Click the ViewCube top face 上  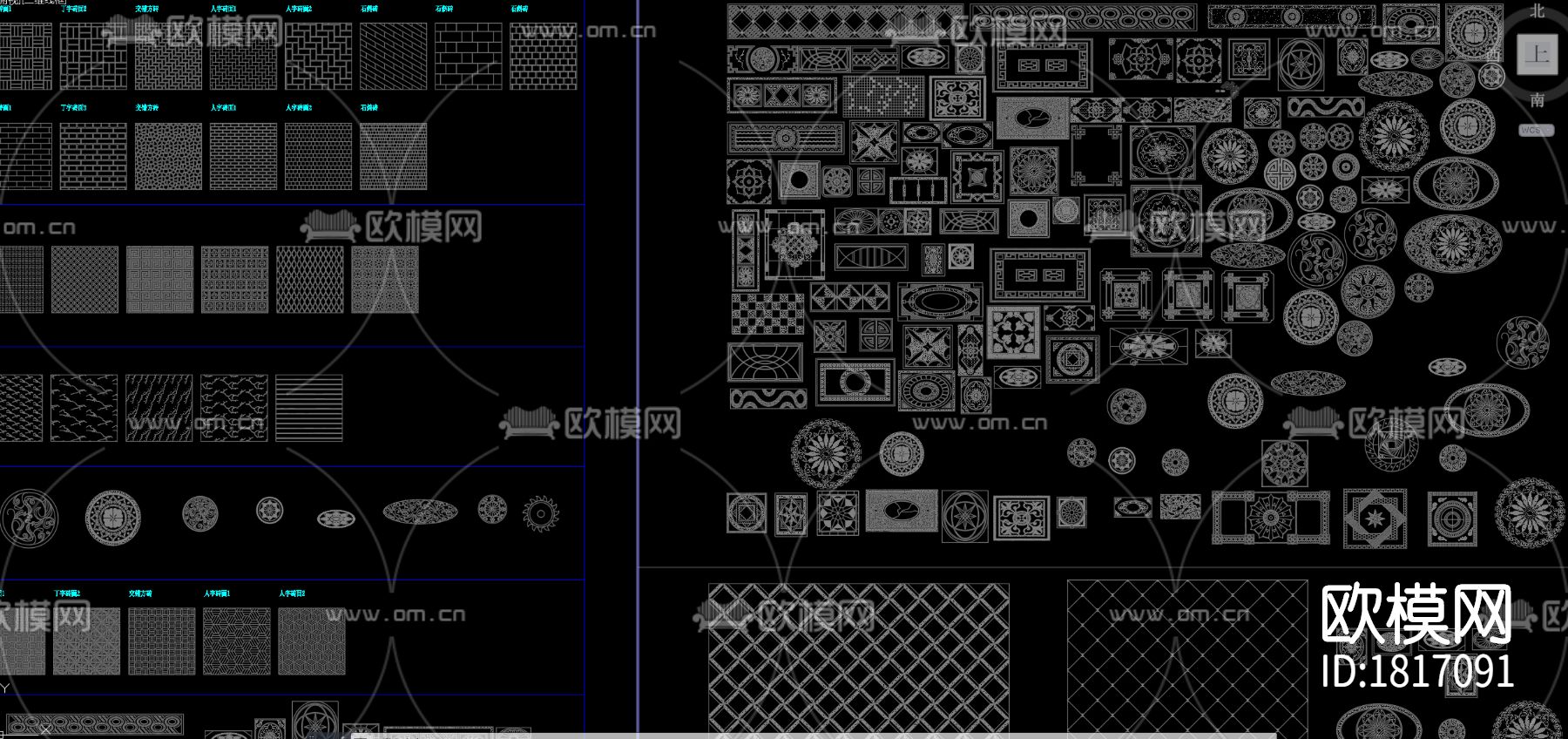pos(1537,55)
